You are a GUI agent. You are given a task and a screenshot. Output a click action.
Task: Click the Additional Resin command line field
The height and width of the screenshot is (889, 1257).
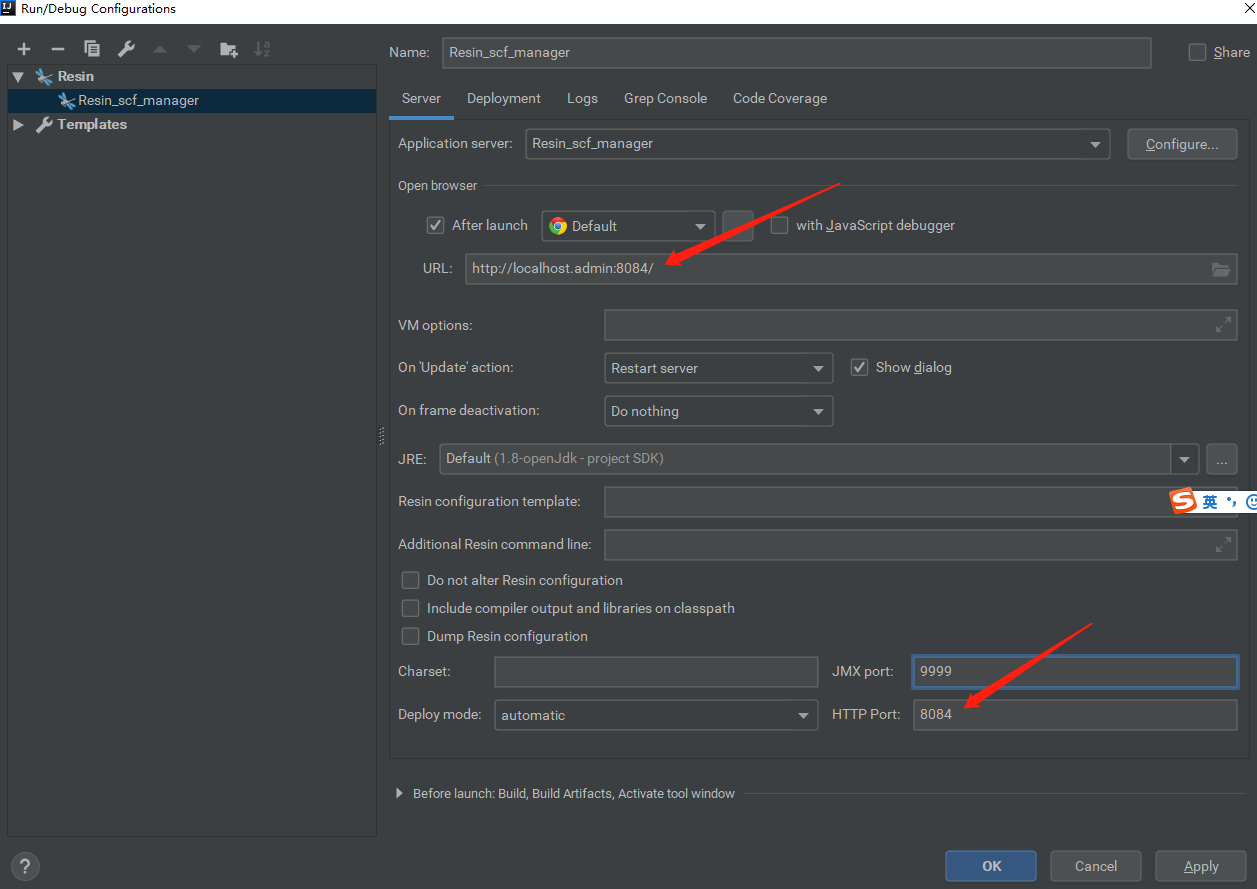click(x=920, y=545)
